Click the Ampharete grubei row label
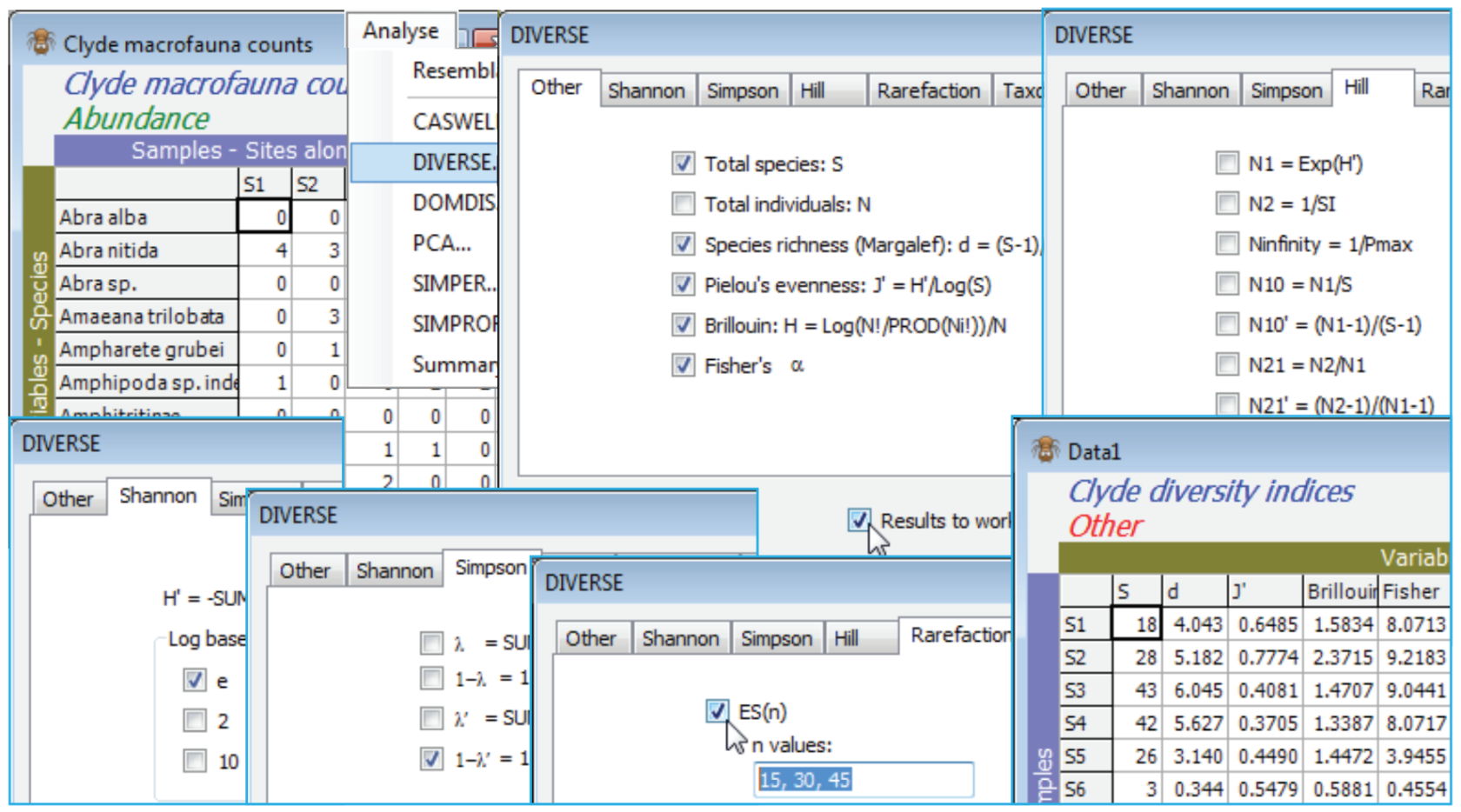Viewport: 1461px width, 812px height. 146,349
